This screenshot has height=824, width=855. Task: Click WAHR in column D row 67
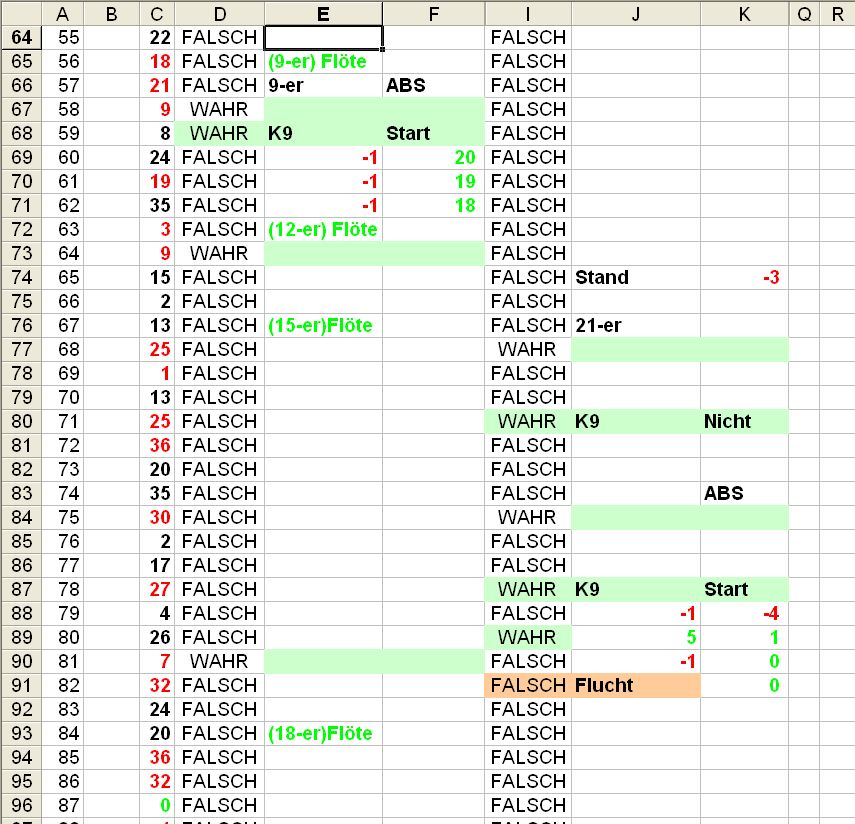pos(219,109)
